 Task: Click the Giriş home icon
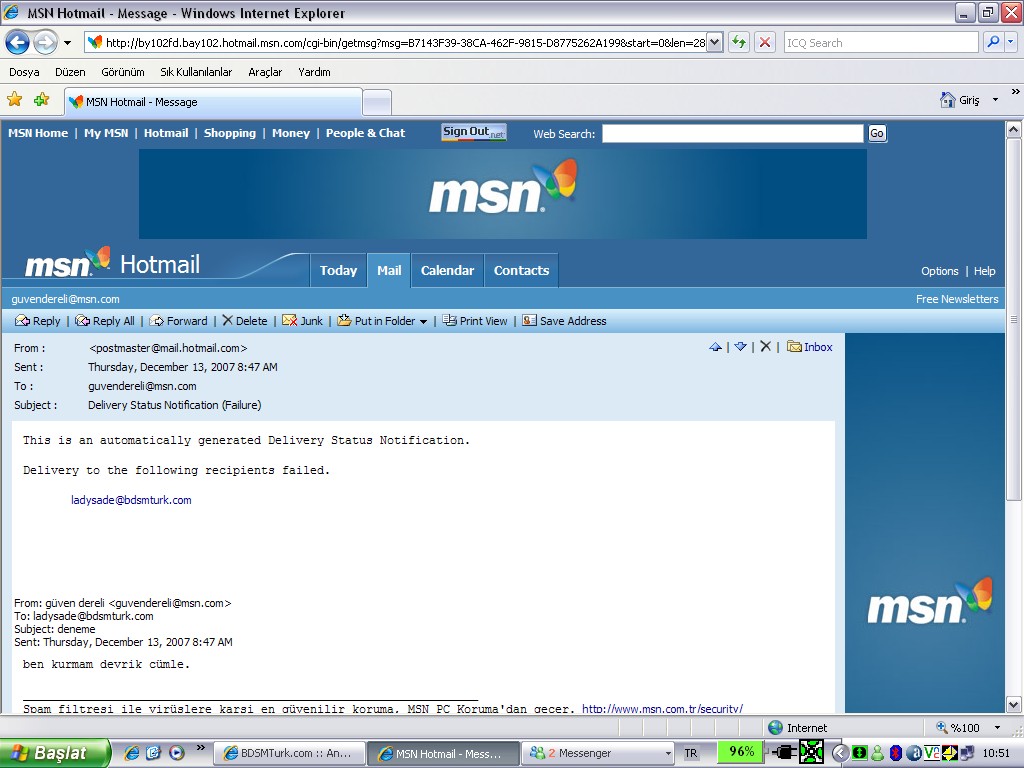947,100
